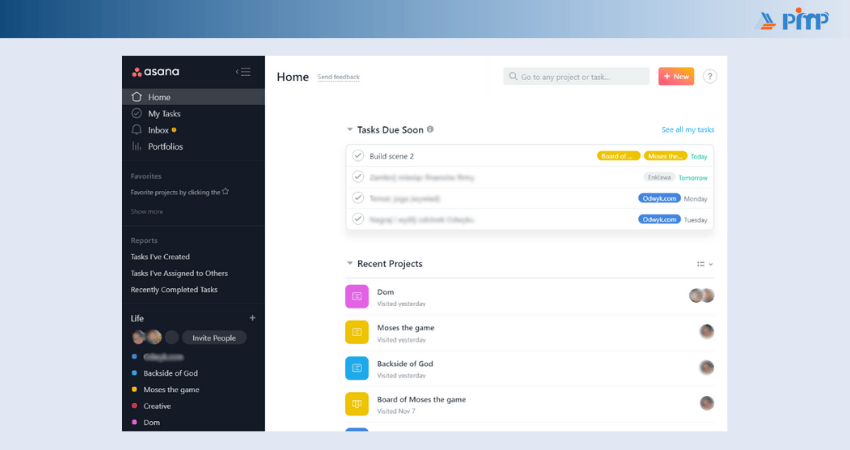Screen dimensions: 850x450
Task: Collapse the Recent Projects section
Action: (x=350, y=263)
